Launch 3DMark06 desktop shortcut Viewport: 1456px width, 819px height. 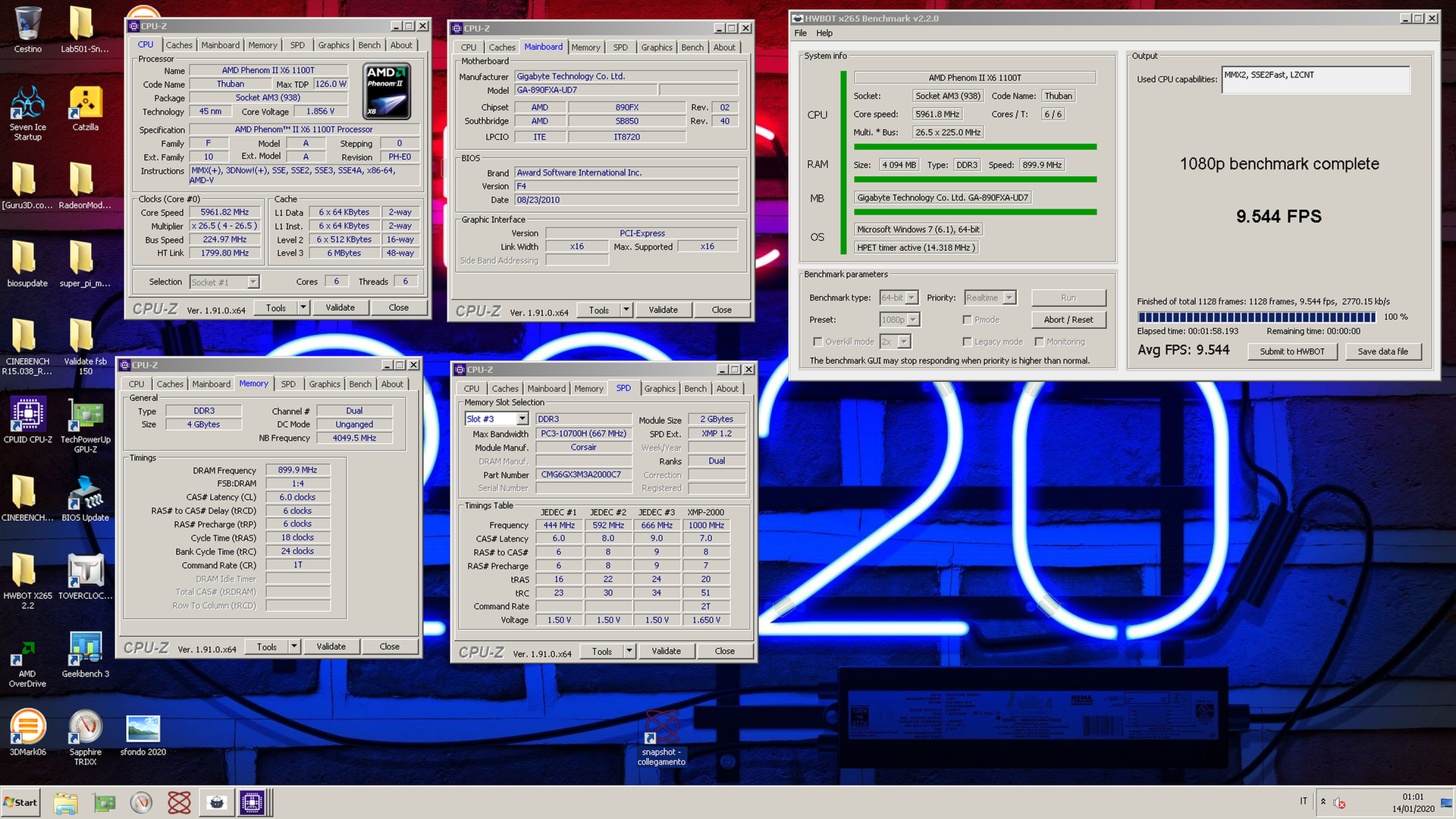[27, 733]
